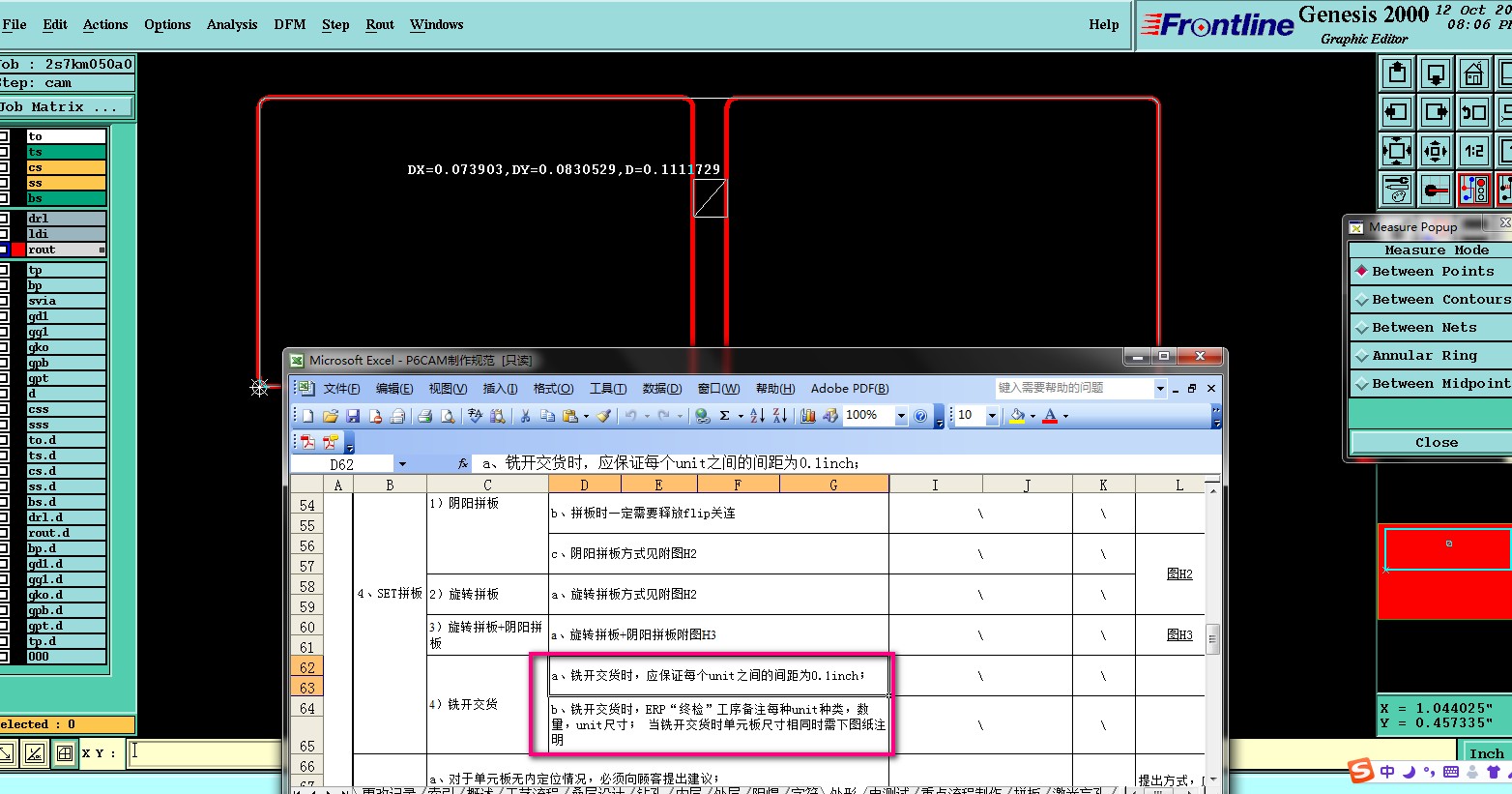
Task: Click Excel Chart Wizard icon
Action: (x=808, y=416)
